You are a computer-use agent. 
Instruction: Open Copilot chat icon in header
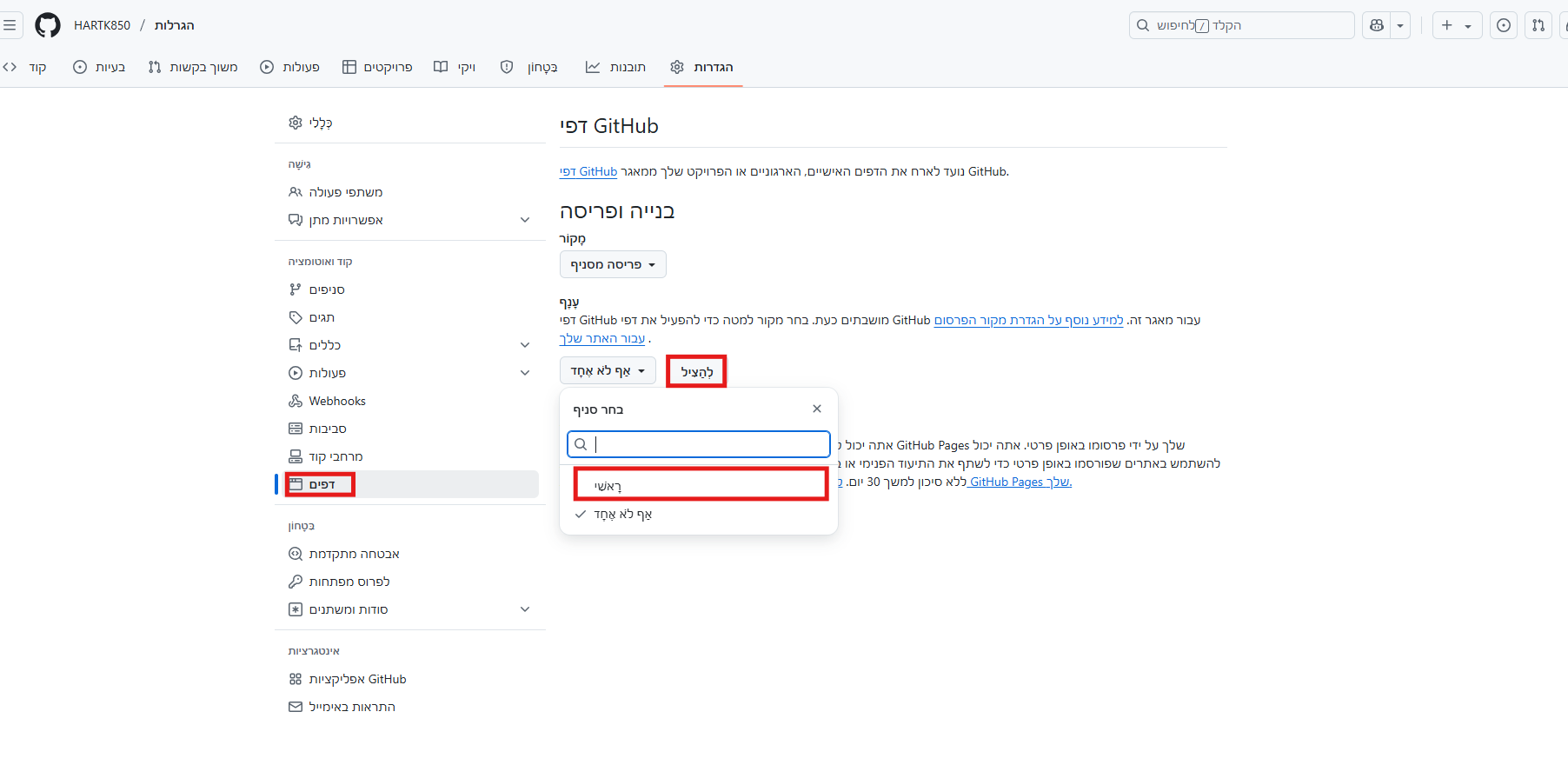[1377, 25]
